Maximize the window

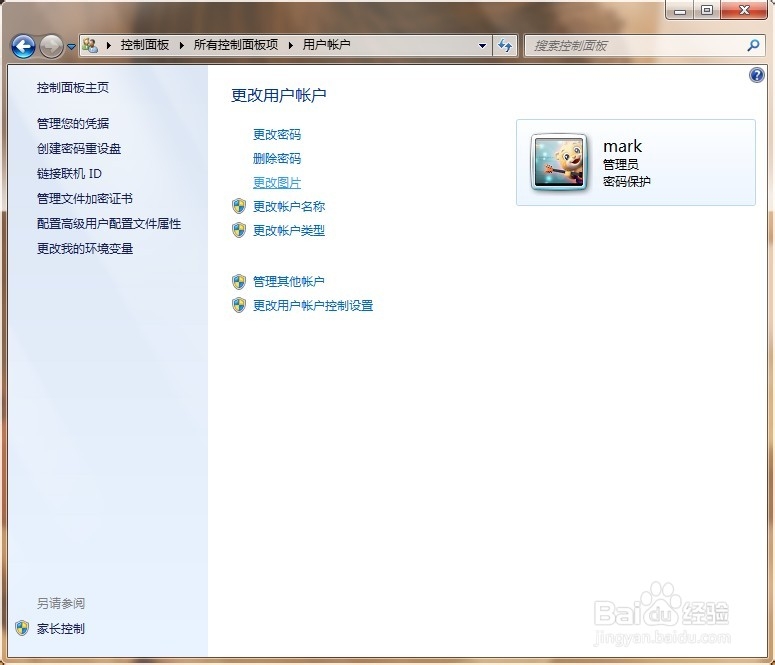(707, 10)
